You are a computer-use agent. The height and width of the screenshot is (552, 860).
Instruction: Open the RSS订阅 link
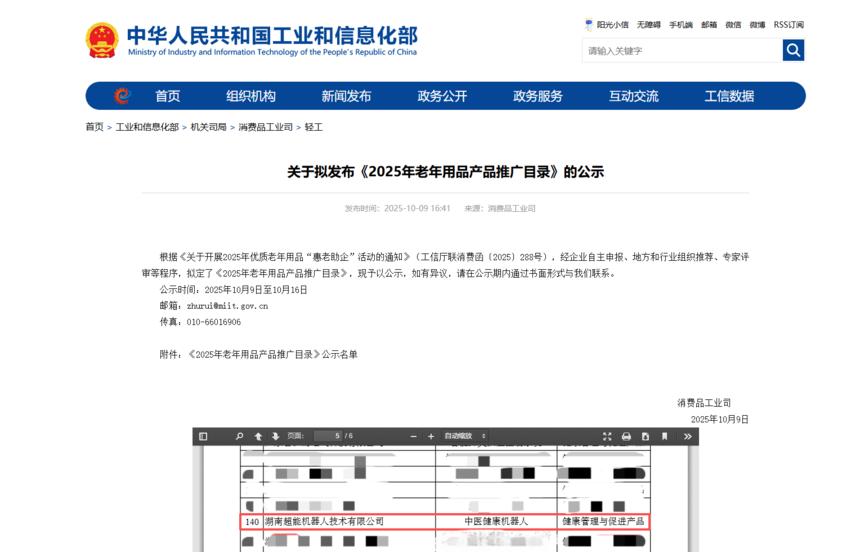click(x=789, y=25)
